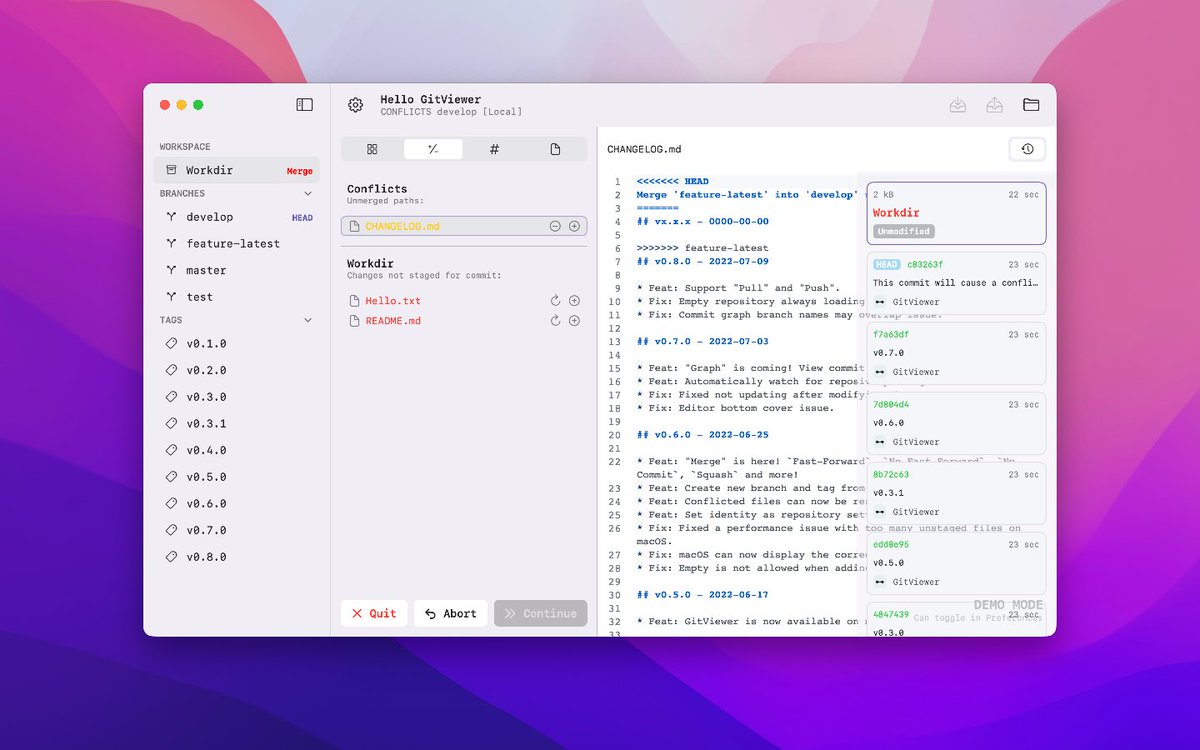1200x750 pixels.
Task: Collapse the BRANCHES section chevron
Action: [x=308, y=194]
